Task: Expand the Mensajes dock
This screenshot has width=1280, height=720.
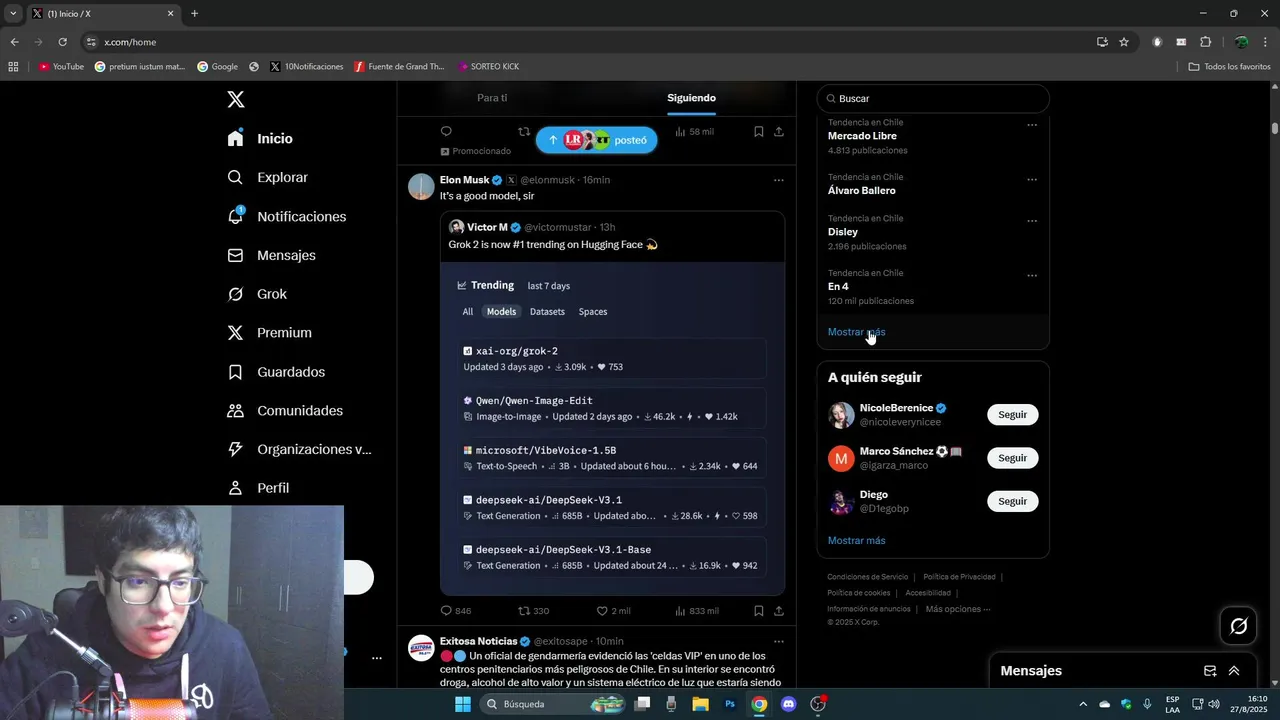Action: click(x=1234, y=671)
